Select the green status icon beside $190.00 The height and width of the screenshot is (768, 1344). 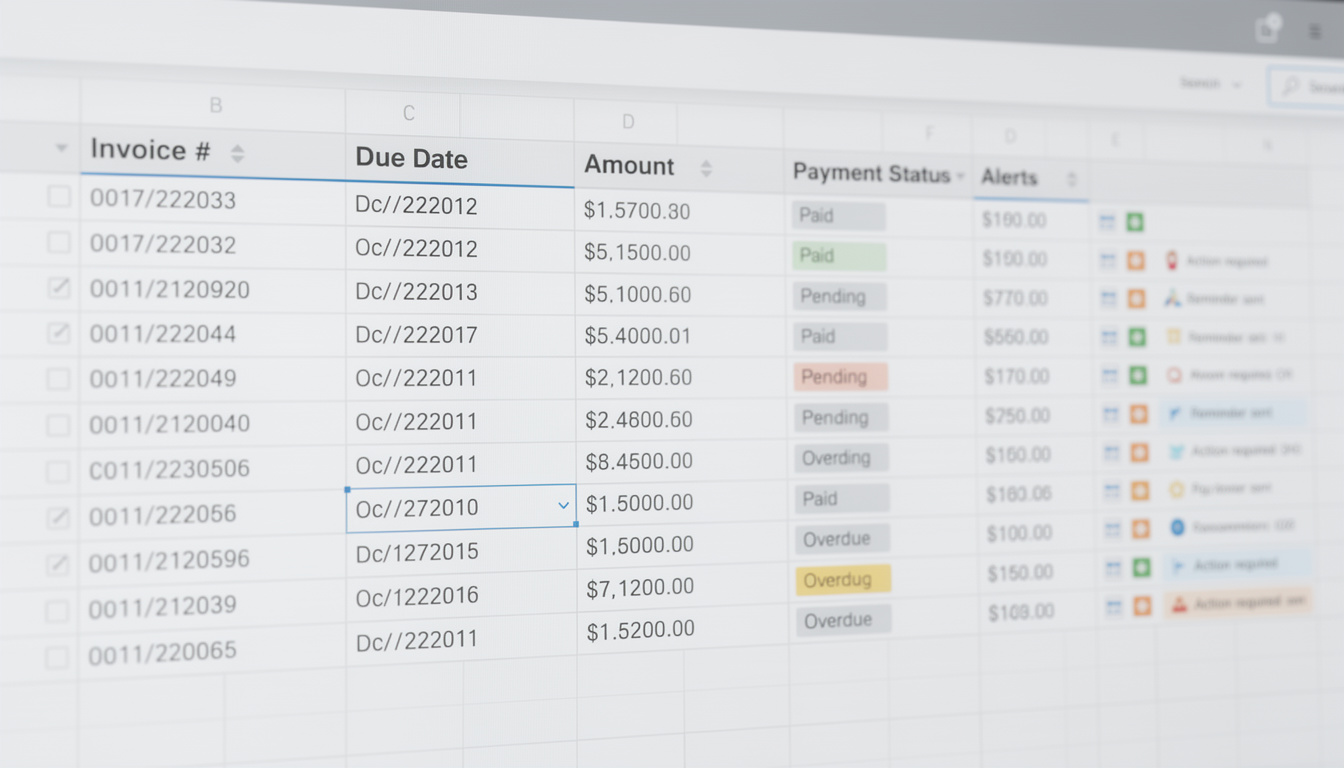point(1136,222)
